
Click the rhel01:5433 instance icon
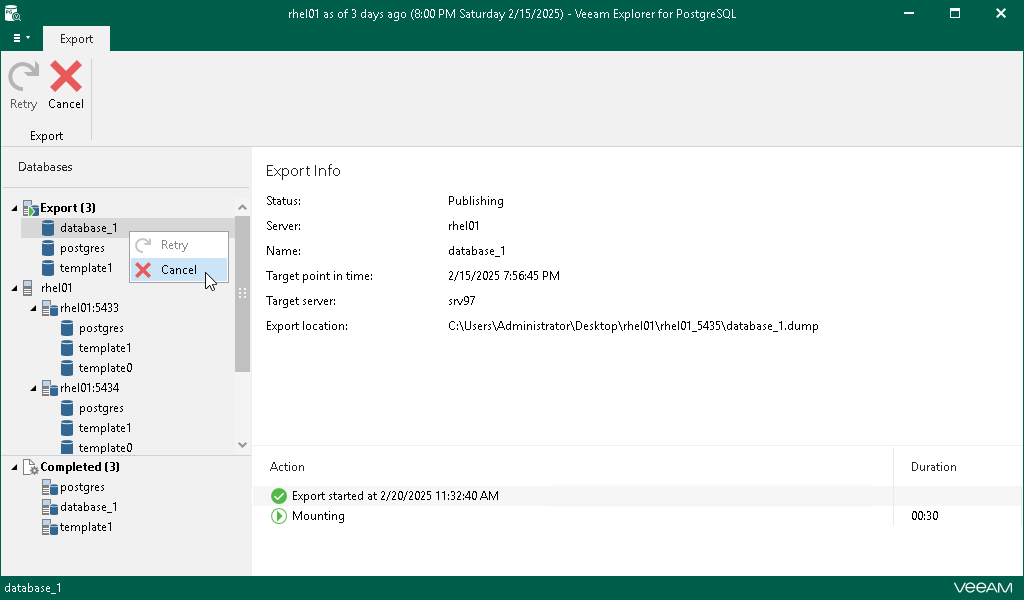(49, 308)
